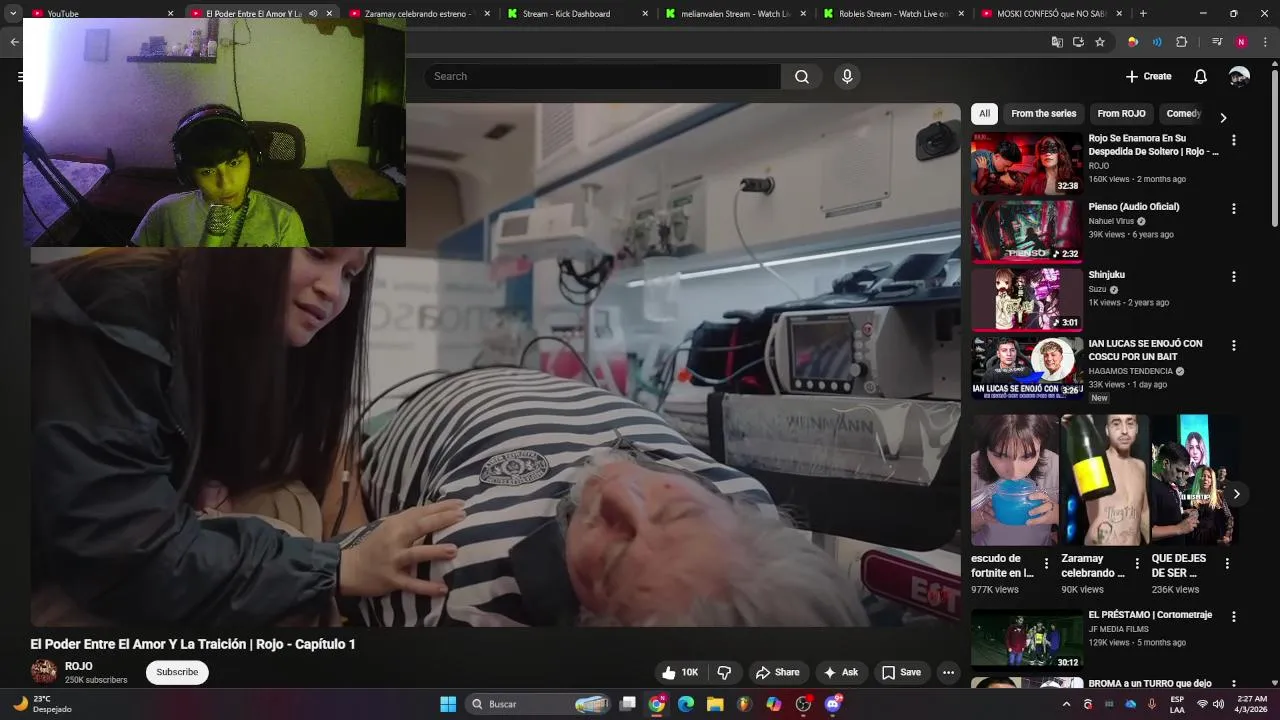Open escudo de fortnite short thumbnail

(1014, 480)
